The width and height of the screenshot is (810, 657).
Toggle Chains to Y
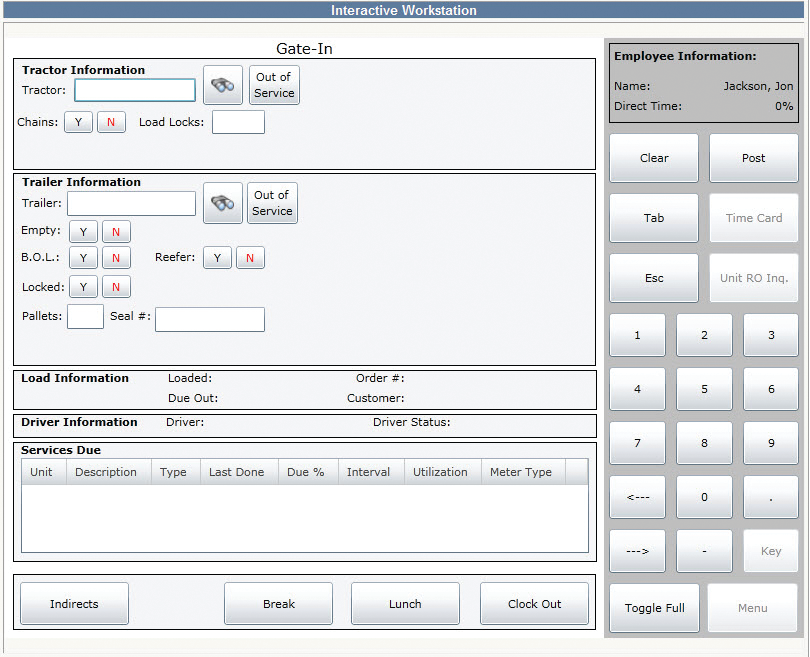click(77, 121)
